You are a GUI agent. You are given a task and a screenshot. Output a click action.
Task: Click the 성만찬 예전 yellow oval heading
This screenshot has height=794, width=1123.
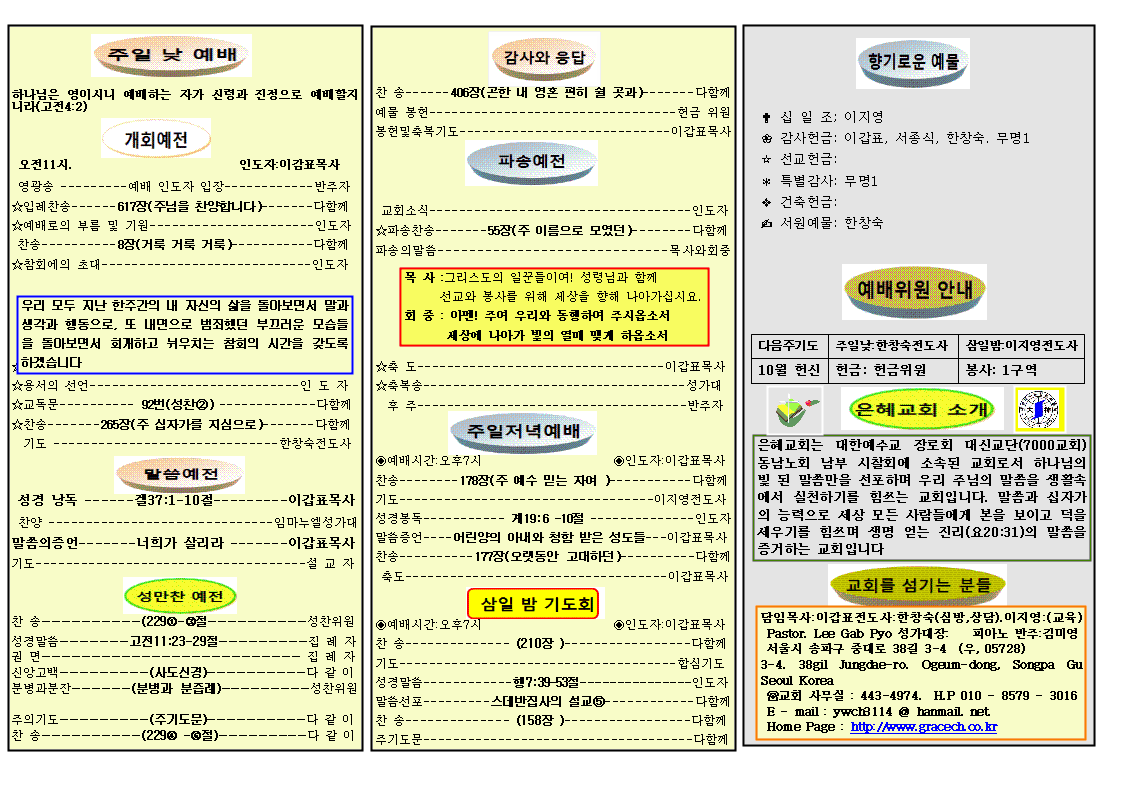pyautogui.click(x=181, y=597)
